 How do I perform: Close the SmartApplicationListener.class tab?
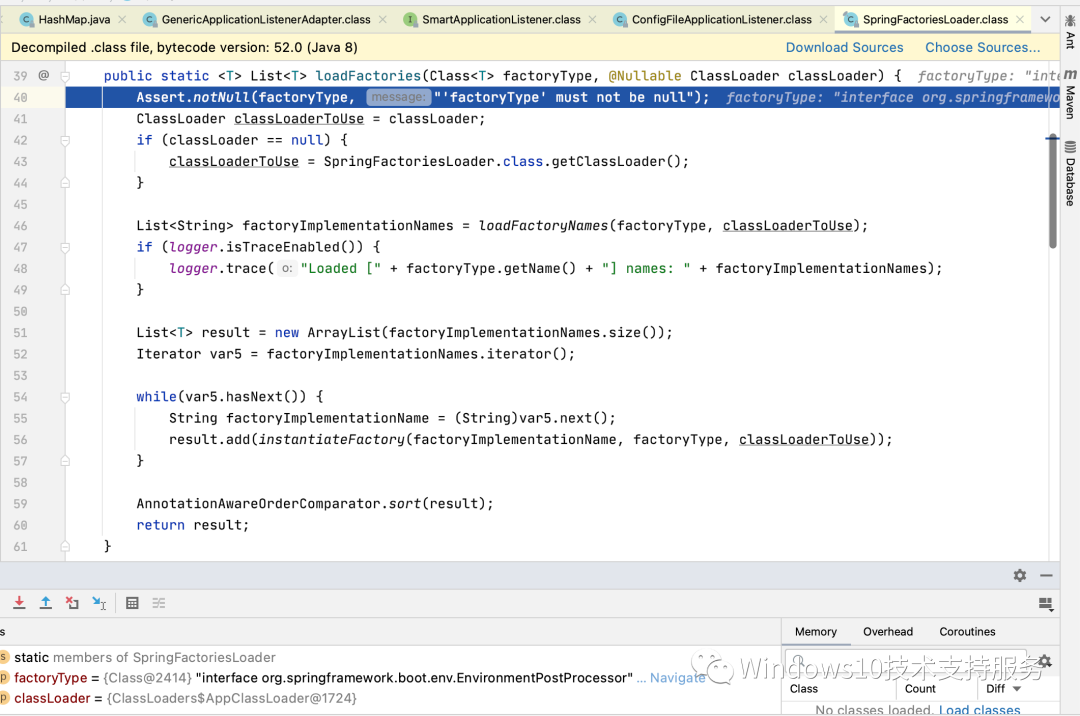(592, 19)
